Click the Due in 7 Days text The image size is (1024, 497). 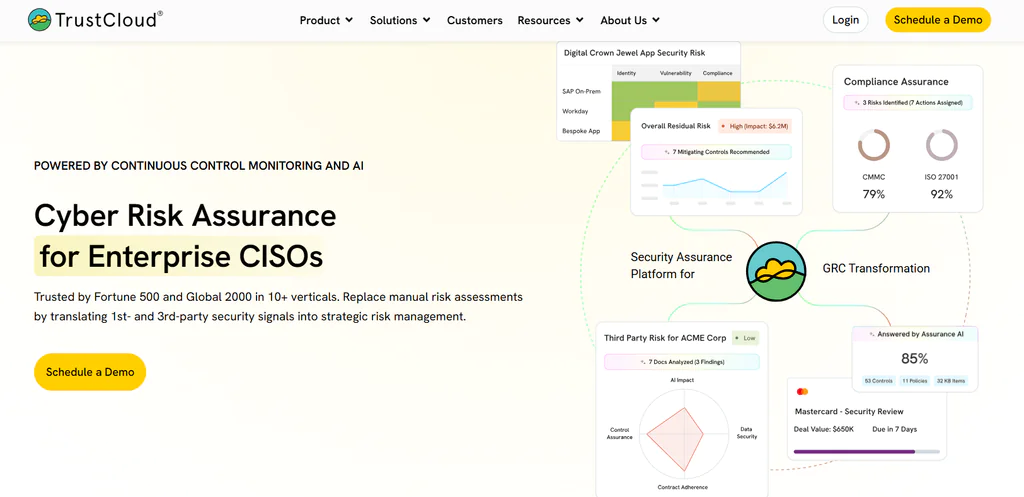895,429
